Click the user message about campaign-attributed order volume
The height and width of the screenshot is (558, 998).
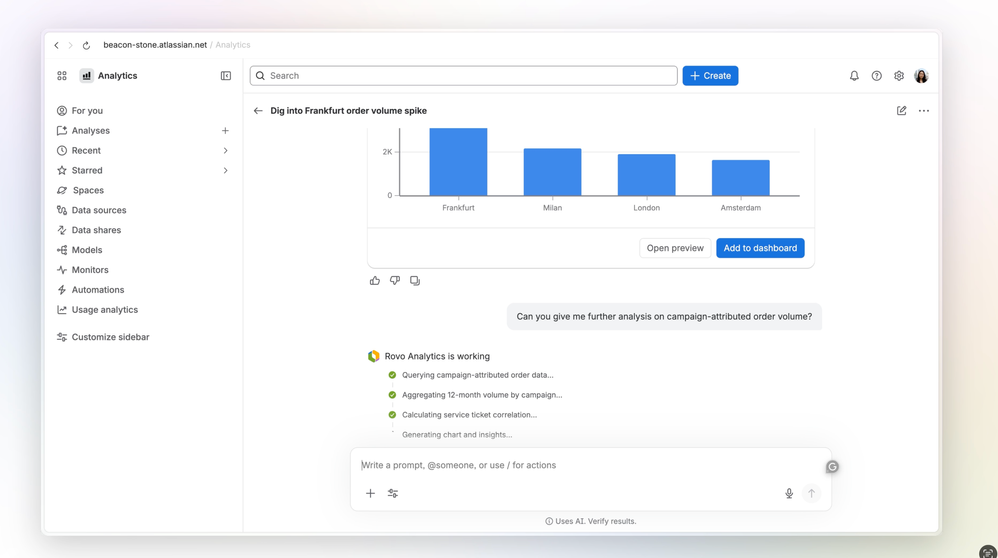(x=664, y=316)
